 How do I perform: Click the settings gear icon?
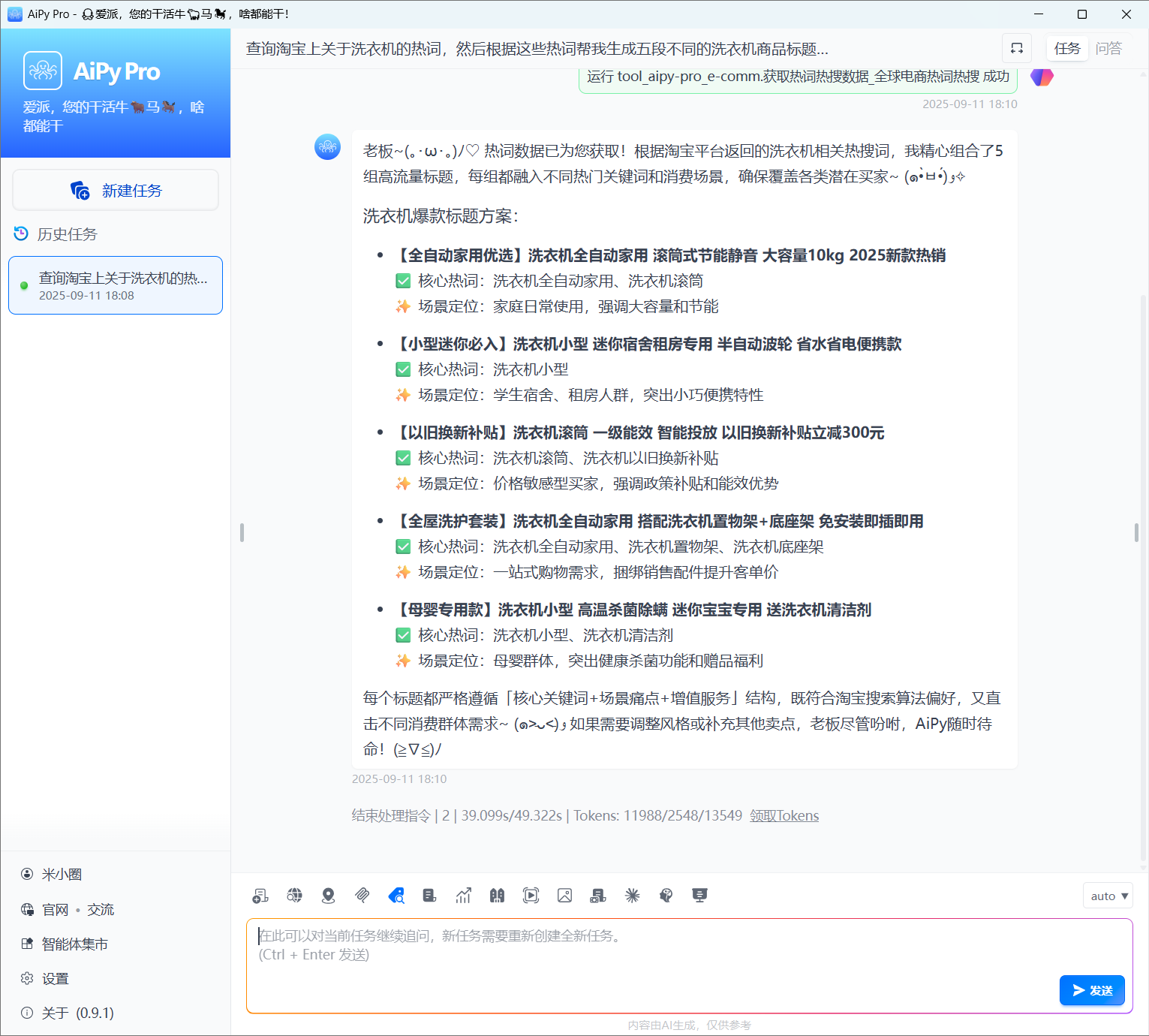coord(27,978)
